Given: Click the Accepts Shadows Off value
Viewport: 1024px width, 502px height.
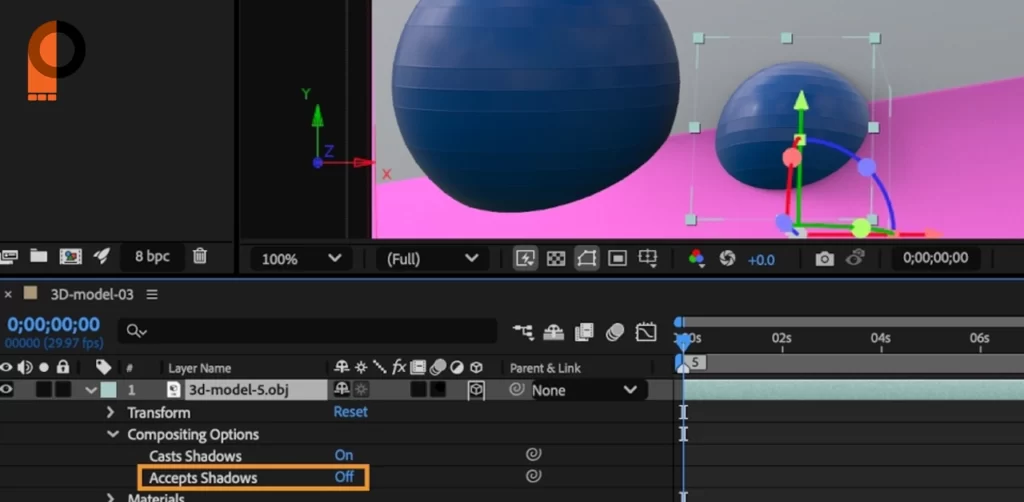Looking at the screenshot, I should tap(344, 477).
